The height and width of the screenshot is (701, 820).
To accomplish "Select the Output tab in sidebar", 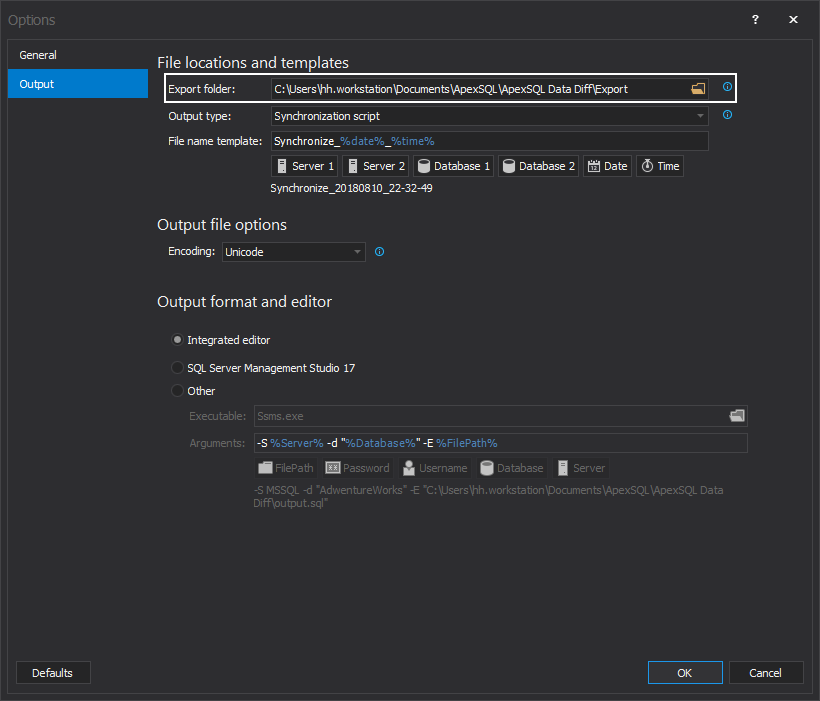I will click(77, 84).
